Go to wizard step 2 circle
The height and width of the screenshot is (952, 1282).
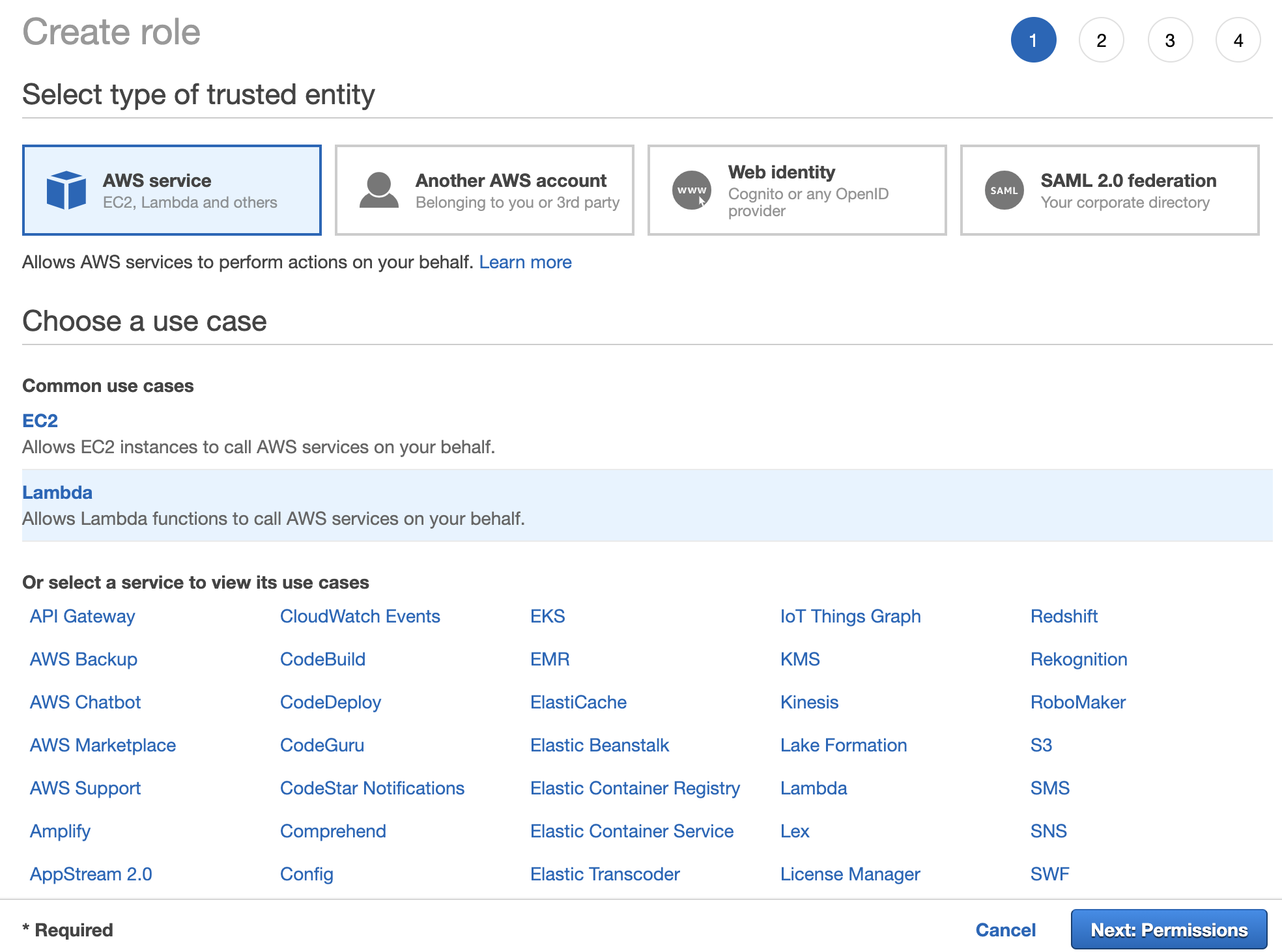[x=1101, y=40]
